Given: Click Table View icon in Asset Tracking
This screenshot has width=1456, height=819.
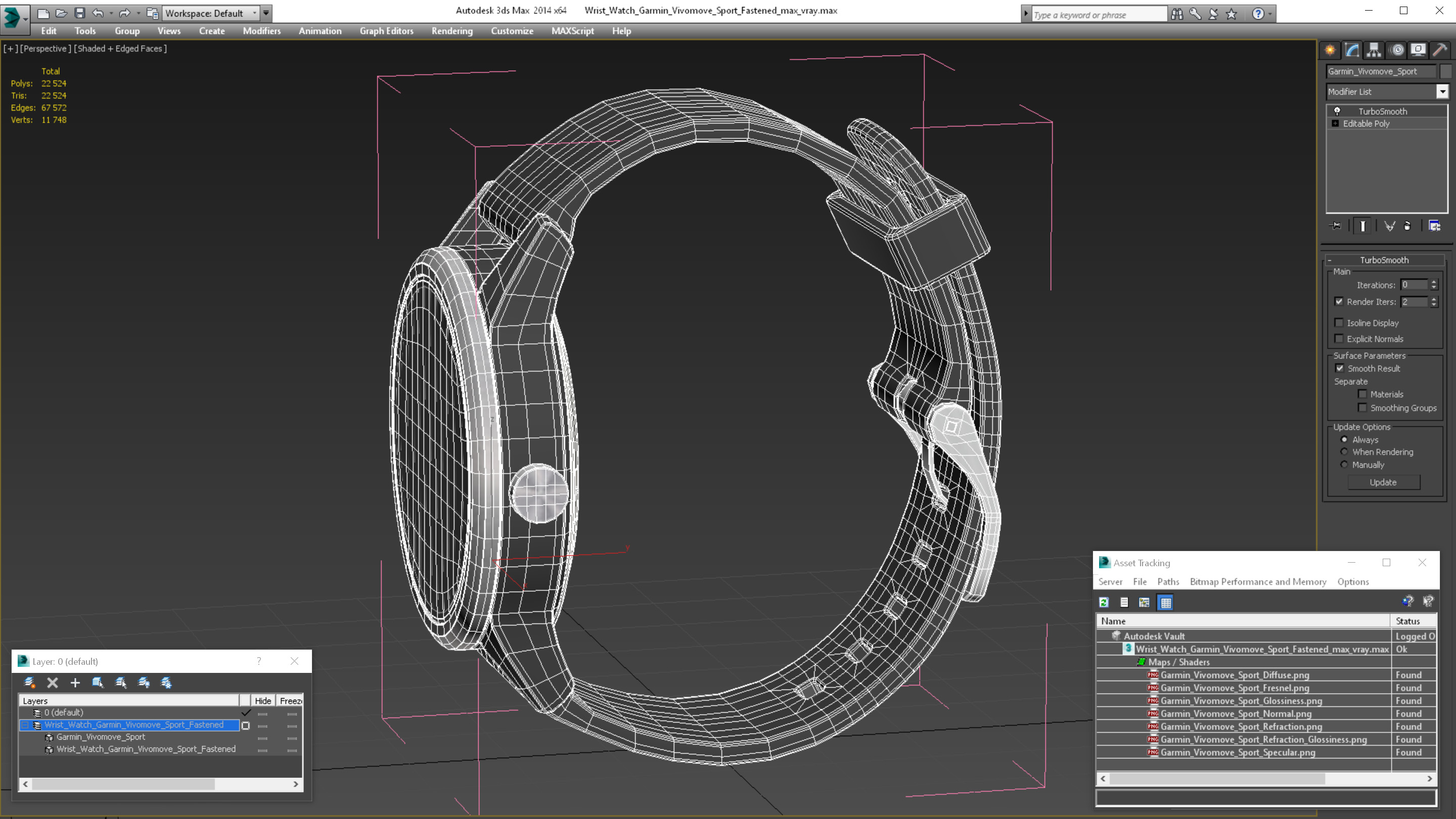Looking at the screenshot, I should click(x=1165, y=603).
